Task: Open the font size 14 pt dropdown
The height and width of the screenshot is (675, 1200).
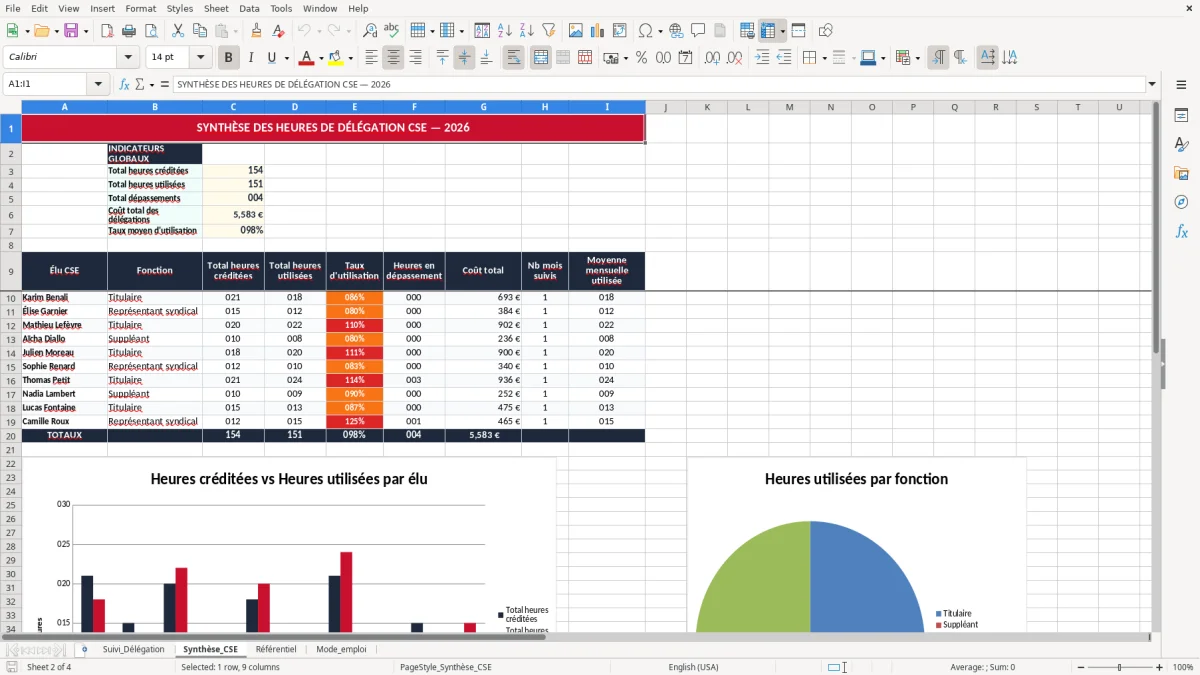Action: (200, 58)
